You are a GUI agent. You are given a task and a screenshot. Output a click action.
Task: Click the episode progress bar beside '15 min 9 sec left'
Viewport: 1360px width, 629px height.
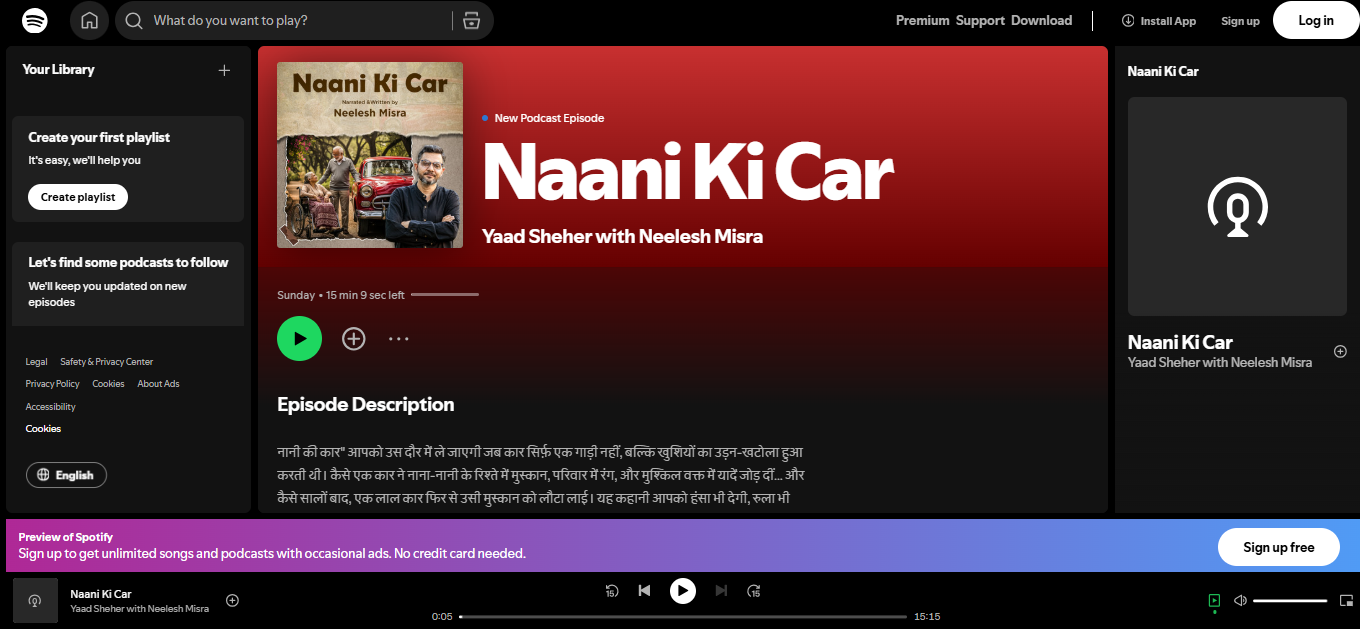pos(445,295)
